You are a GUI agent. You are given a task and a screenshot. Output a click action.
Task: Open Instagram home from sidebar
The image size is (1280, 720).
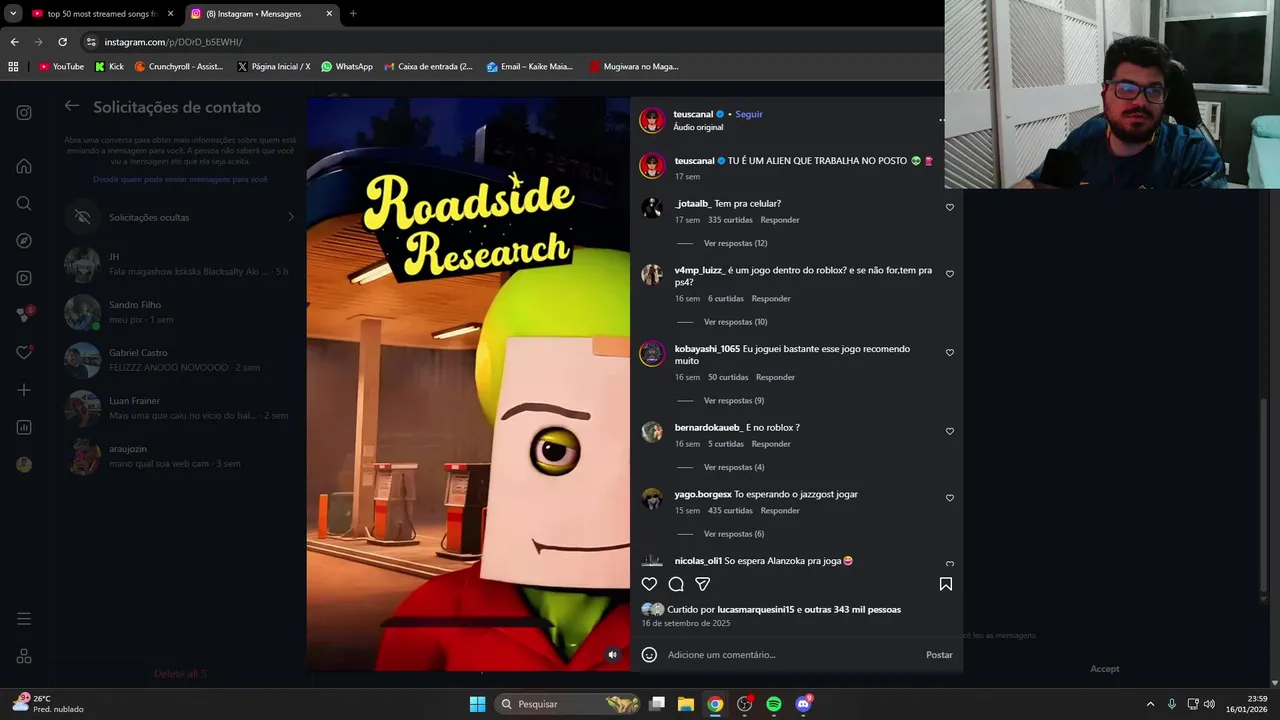(24, 166)
